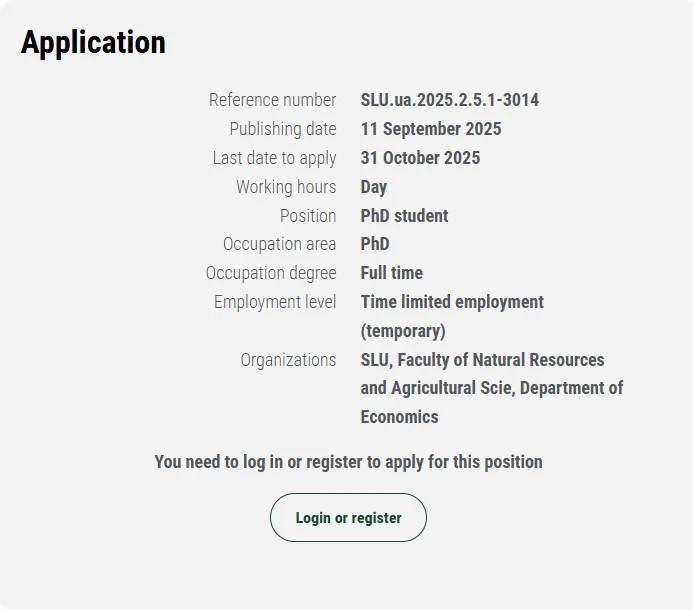This screenshot has width=693, height=610.
Task: Click the Last date to apply label
Action: [x=274, y=158]
